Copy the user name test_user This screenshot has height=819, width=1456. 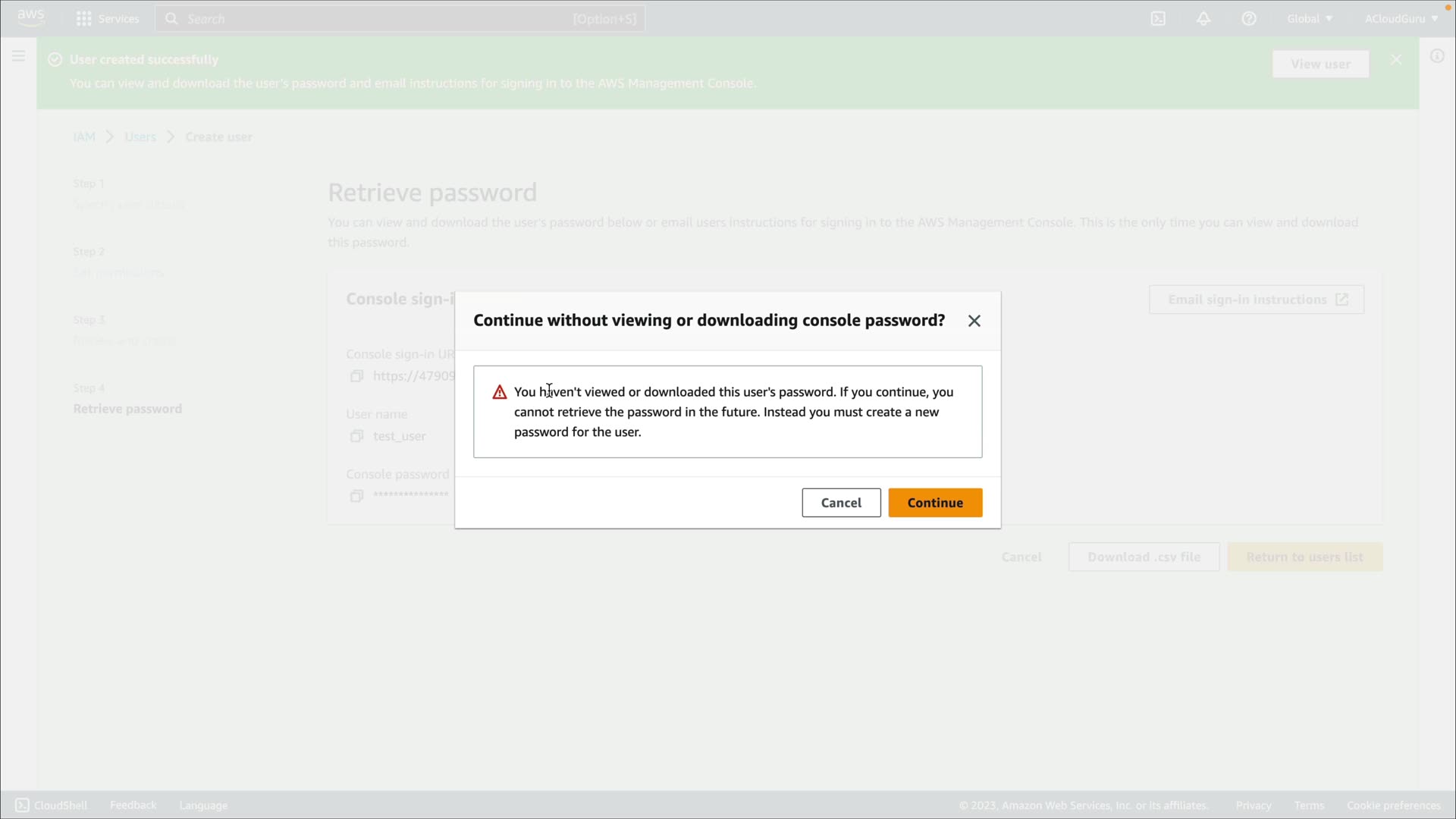click(356, 436)
